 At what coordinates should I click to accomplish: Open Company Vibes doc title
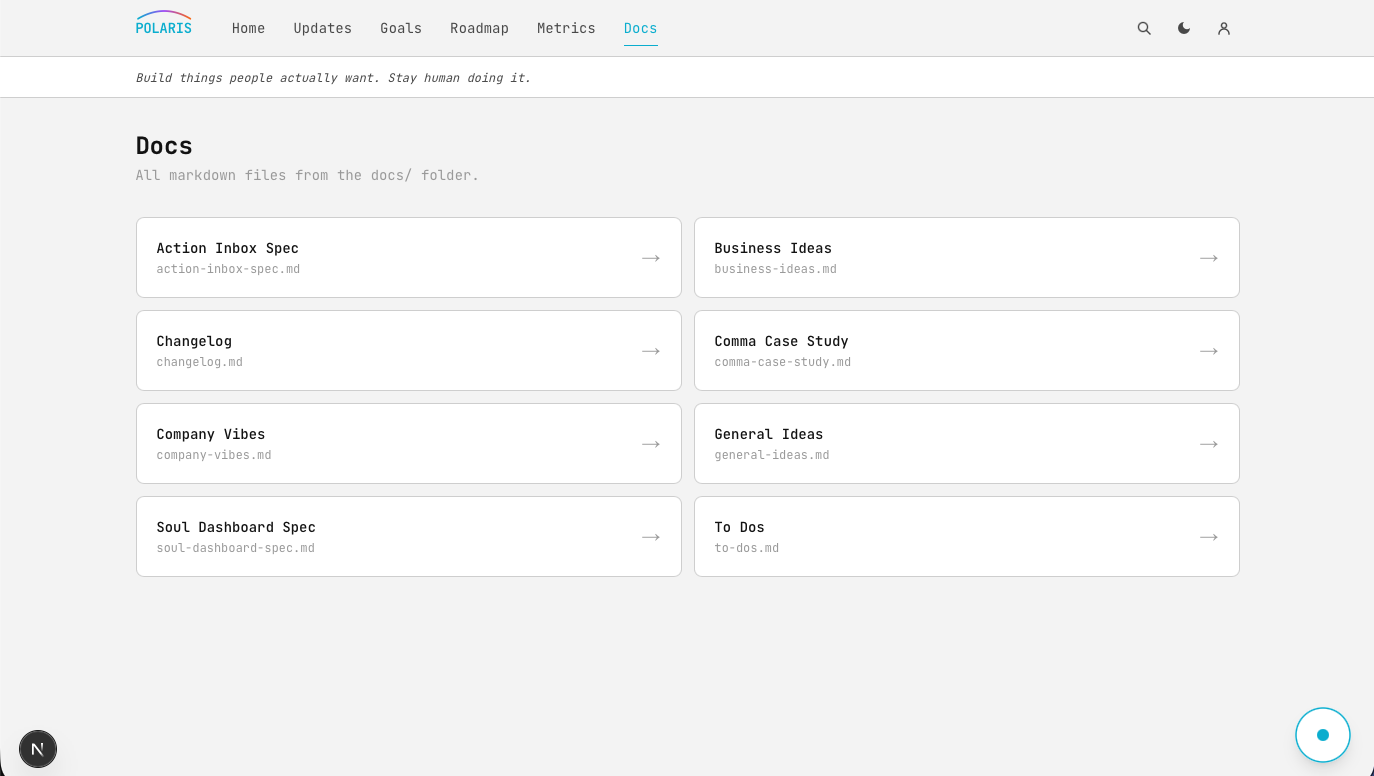pos(211,434)
